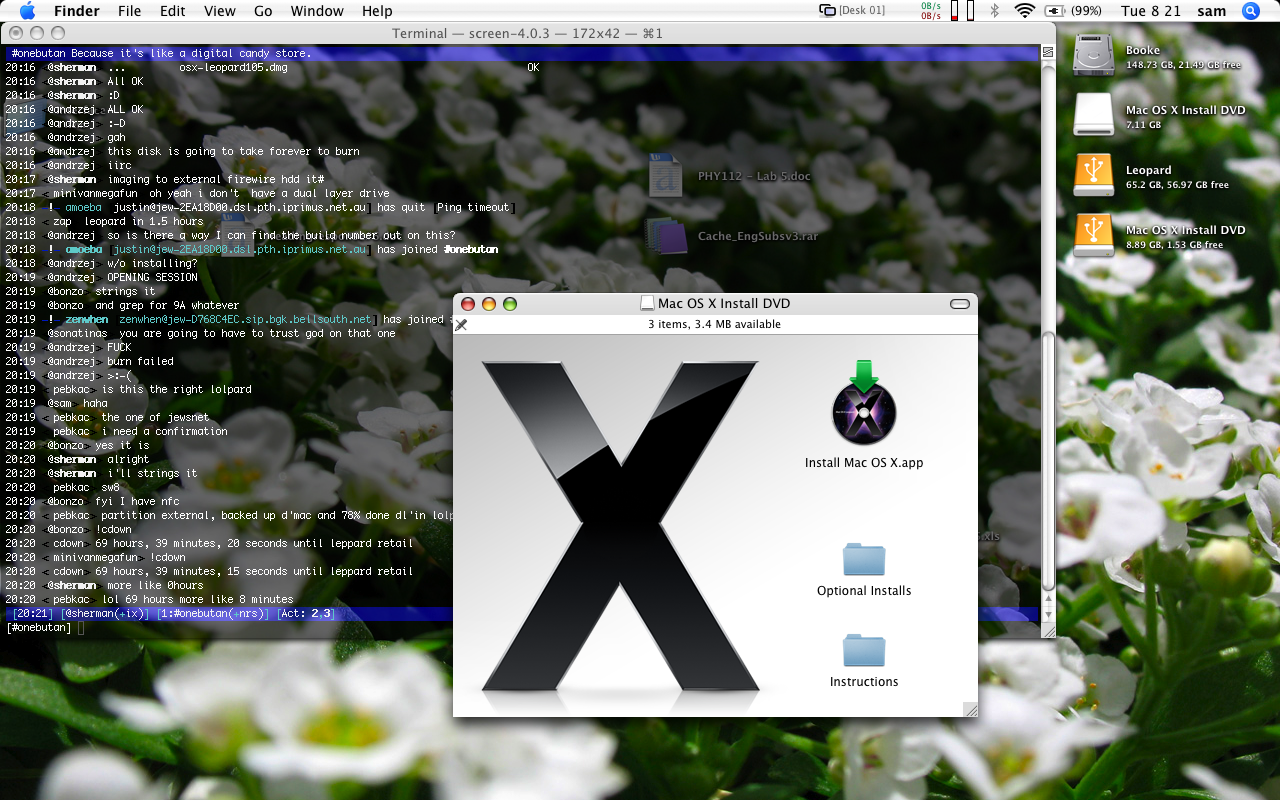The image size is (1280, 800).
Task: Click the sam user menu
Action: pos(1211,11)
